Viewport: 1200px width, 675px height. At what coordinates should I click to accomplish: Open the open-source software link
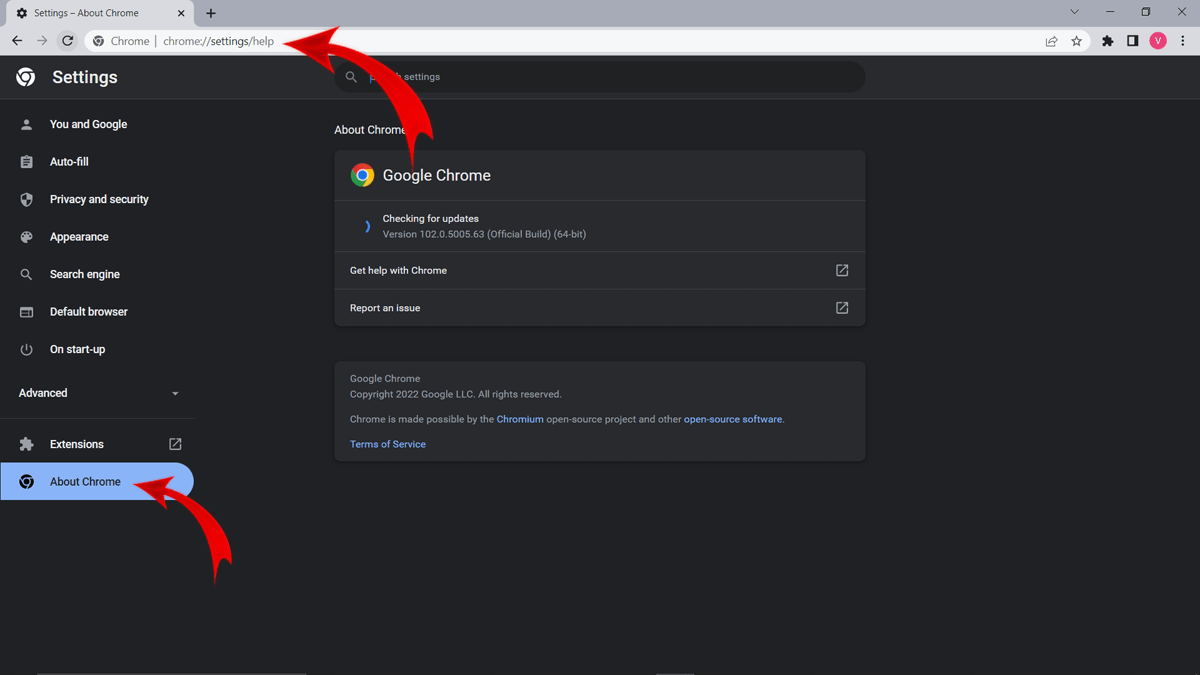(733, 419)
